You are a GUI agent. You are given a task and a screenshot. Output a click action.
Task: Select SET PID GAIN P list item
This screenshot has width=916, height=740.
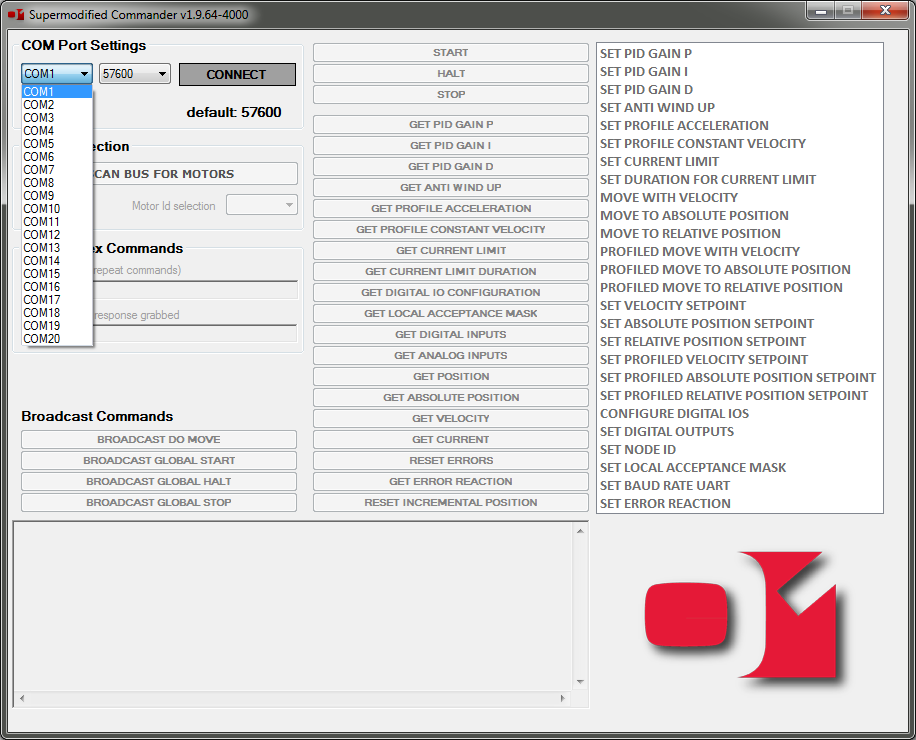coord(646,54)
